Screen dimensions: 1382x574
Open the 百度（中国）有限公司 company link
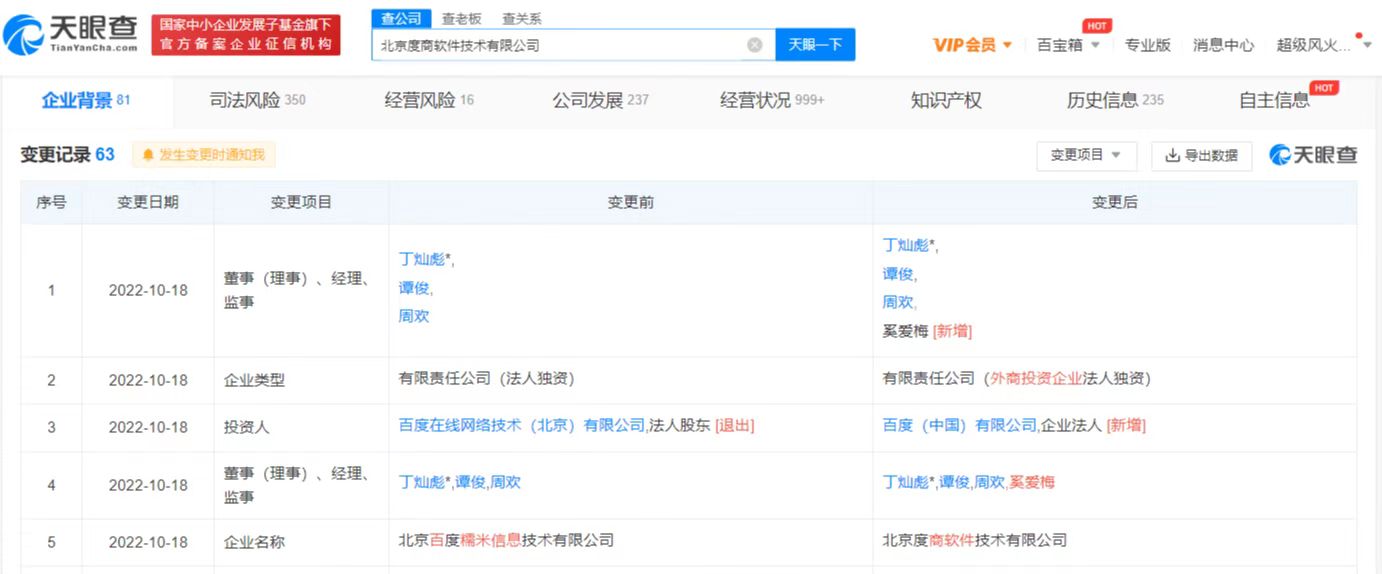(x=959, y=425)
